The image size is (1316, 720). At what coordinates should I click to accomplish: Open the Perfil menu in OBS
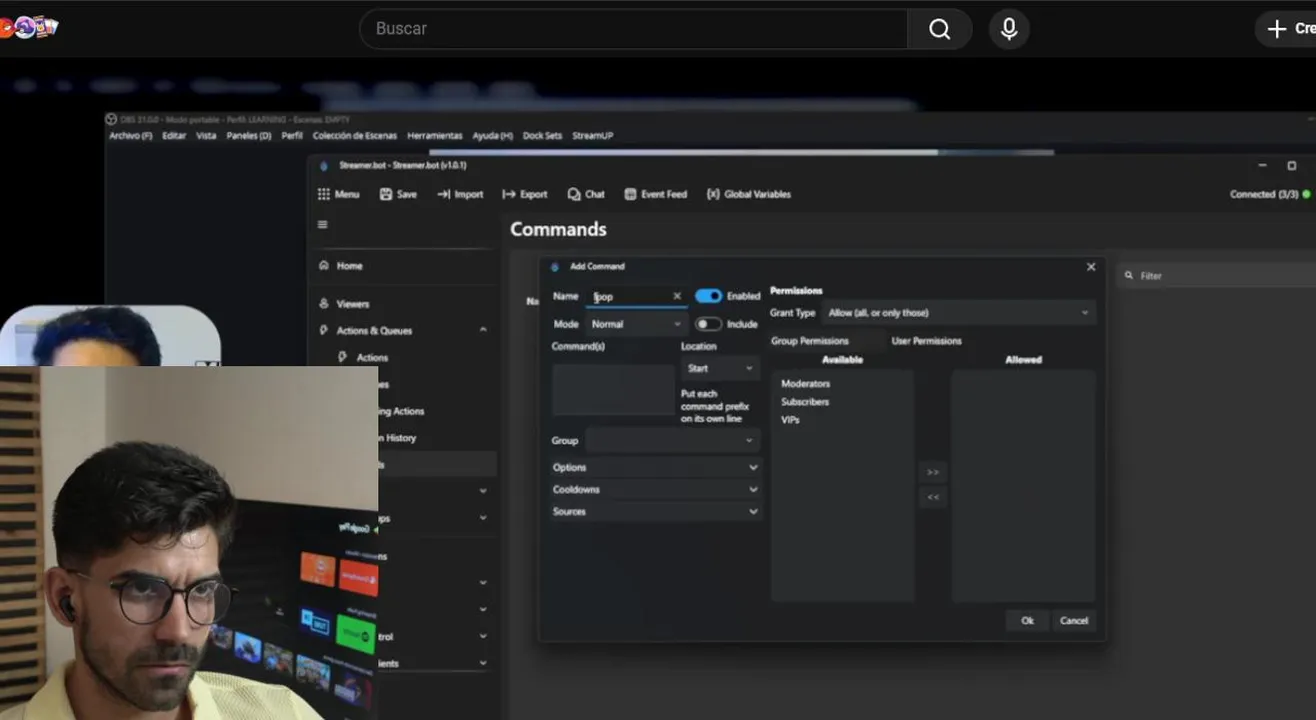[292, 136]
